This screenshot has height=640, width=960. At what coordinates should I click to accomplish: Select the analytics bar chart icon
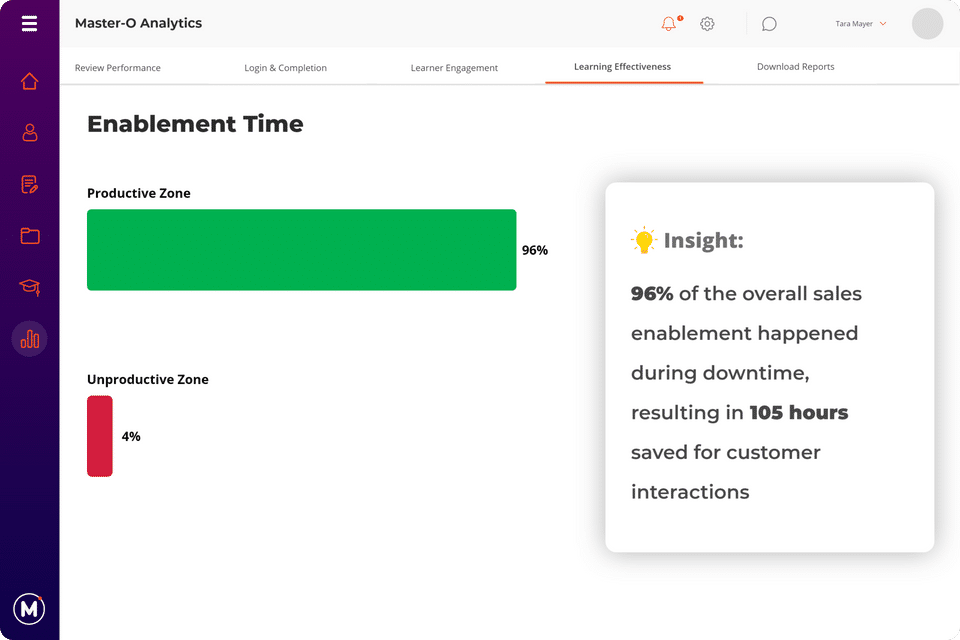click(29, 339)
